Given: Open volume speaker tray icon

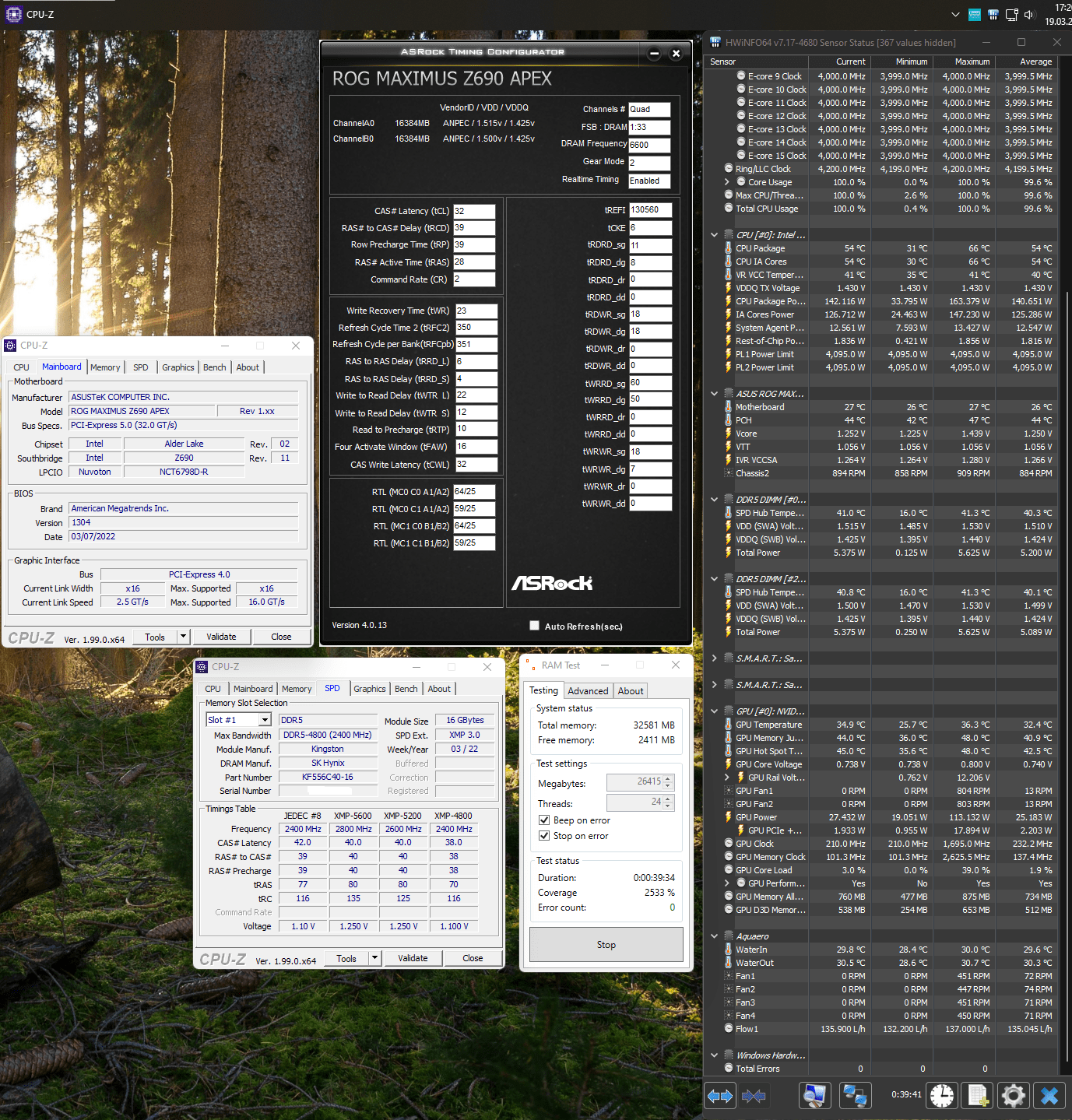Looking at the screenshot, I should pos(1029,15).
